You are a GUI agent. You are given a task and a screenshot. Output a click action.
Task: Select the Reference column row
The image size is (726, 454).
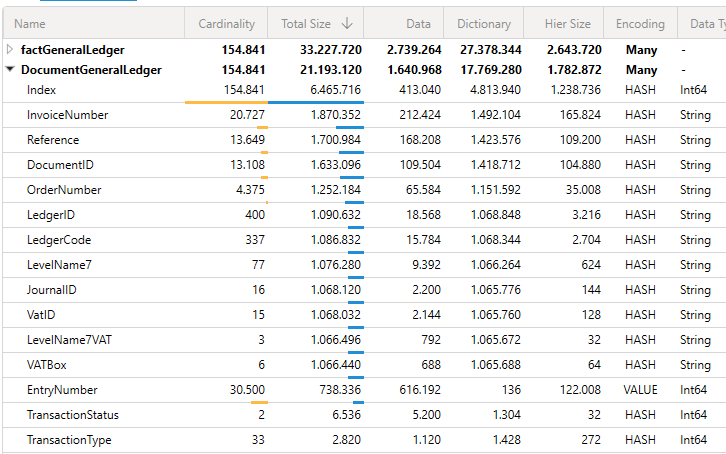(52, 140)
